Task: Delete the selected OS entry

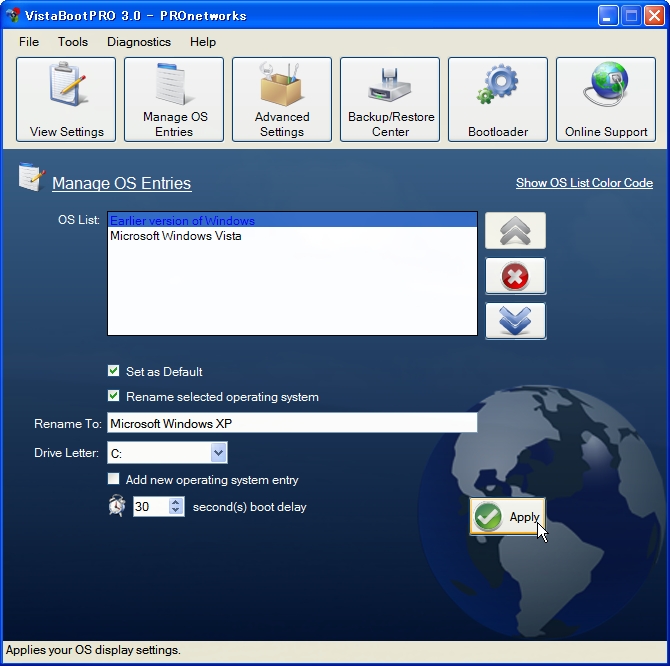Action: click(515, 276)
